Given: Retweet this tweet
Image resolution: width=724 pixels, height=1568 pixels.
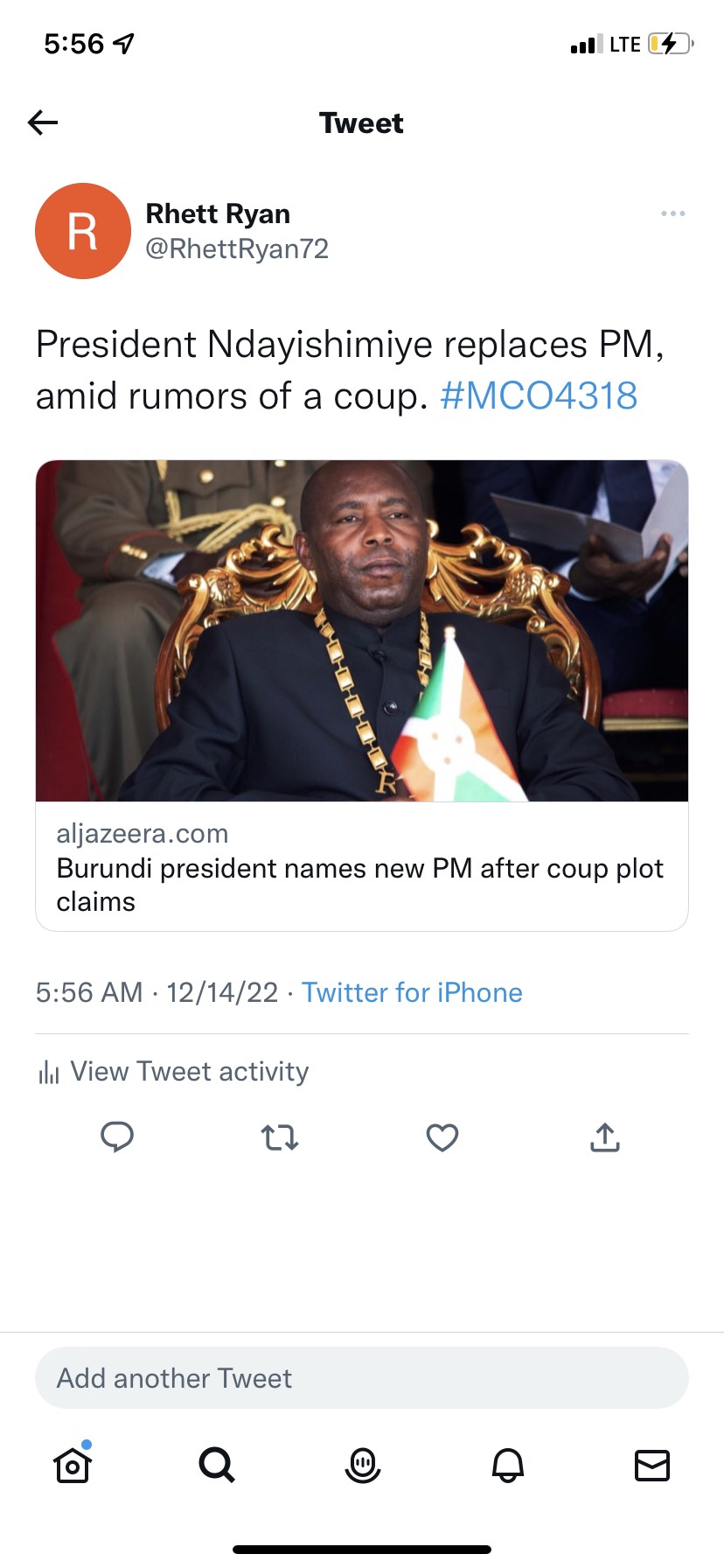Looking at the screenshot, I should click(280, 1137).
